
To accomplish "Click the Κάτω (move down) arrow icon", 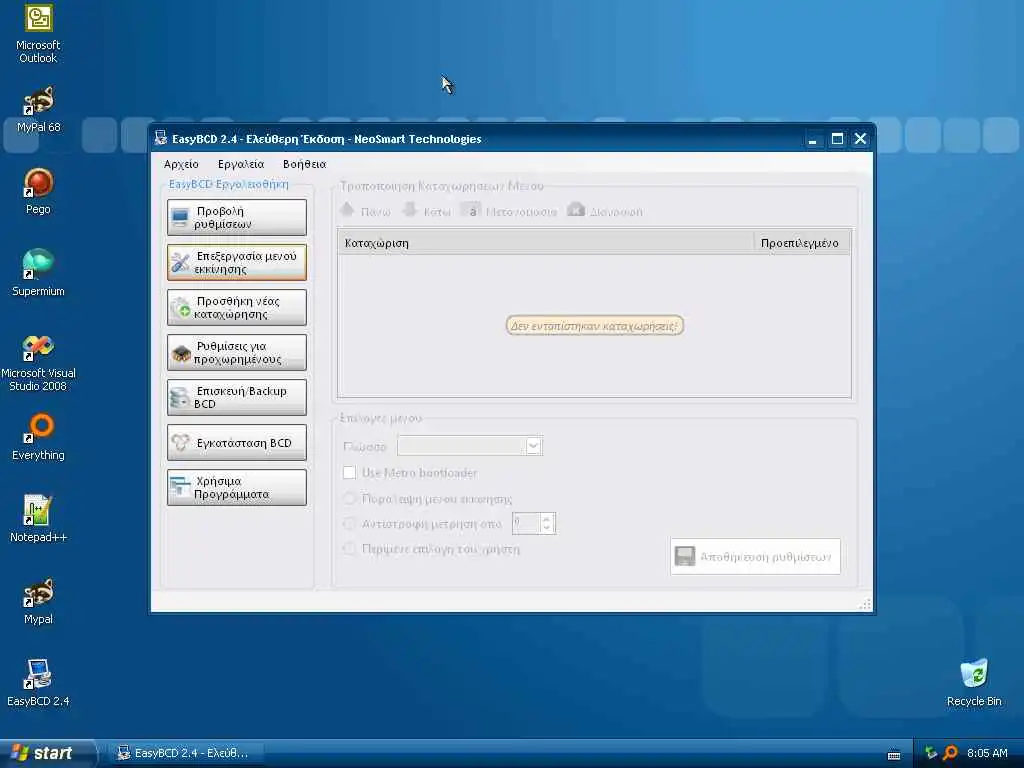I will pos(409,210).
